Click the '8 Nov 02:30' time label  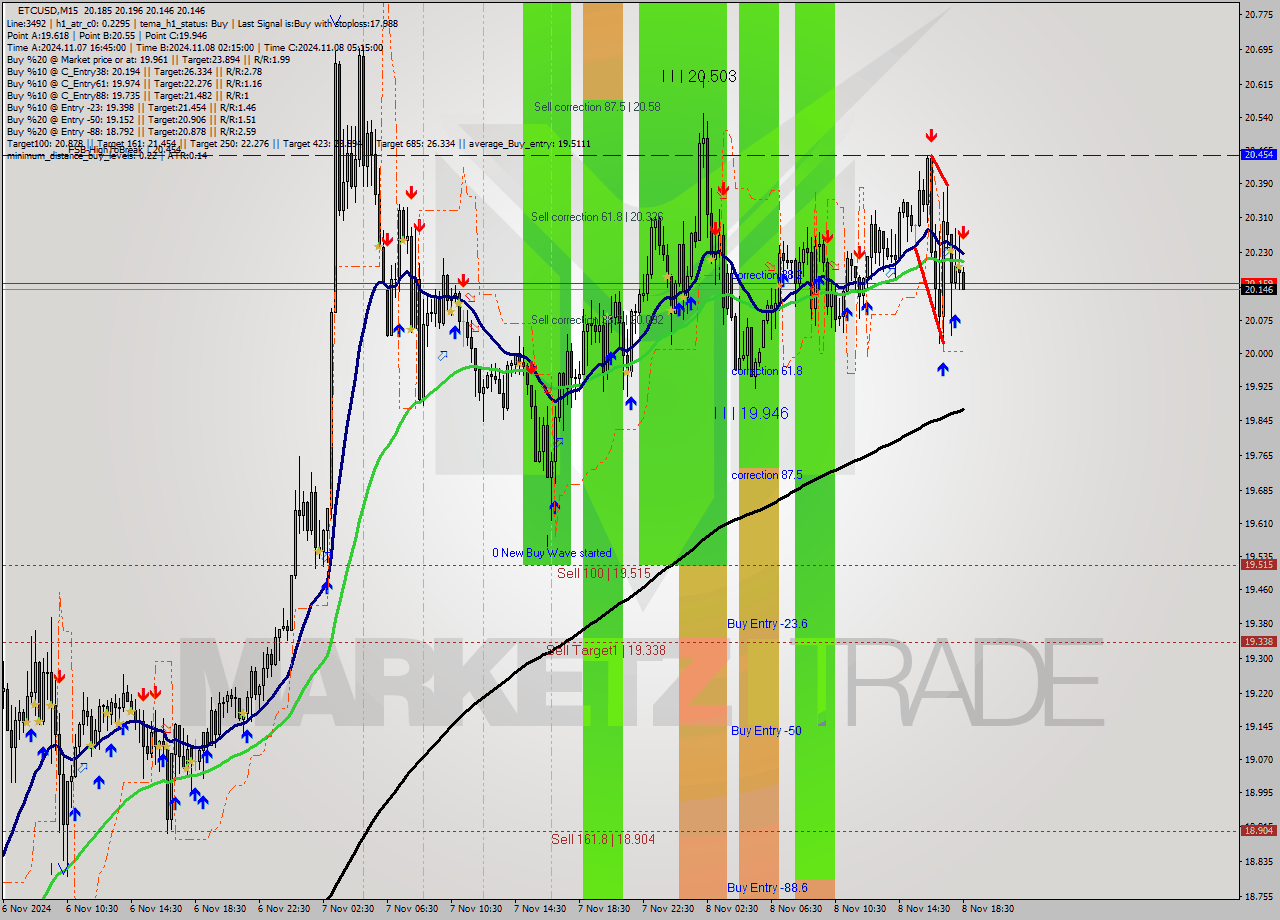tap(732, 909)
